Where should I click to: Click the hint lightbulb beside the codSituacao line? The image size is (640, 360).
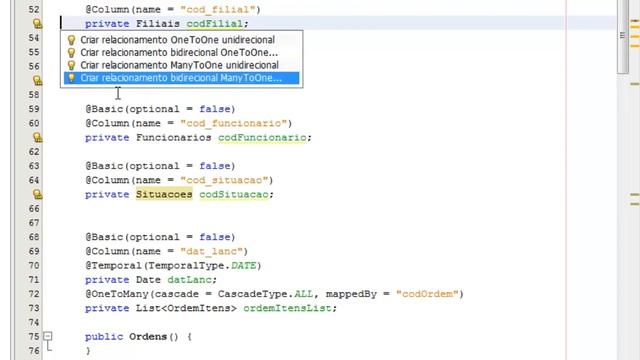(37, 194)
